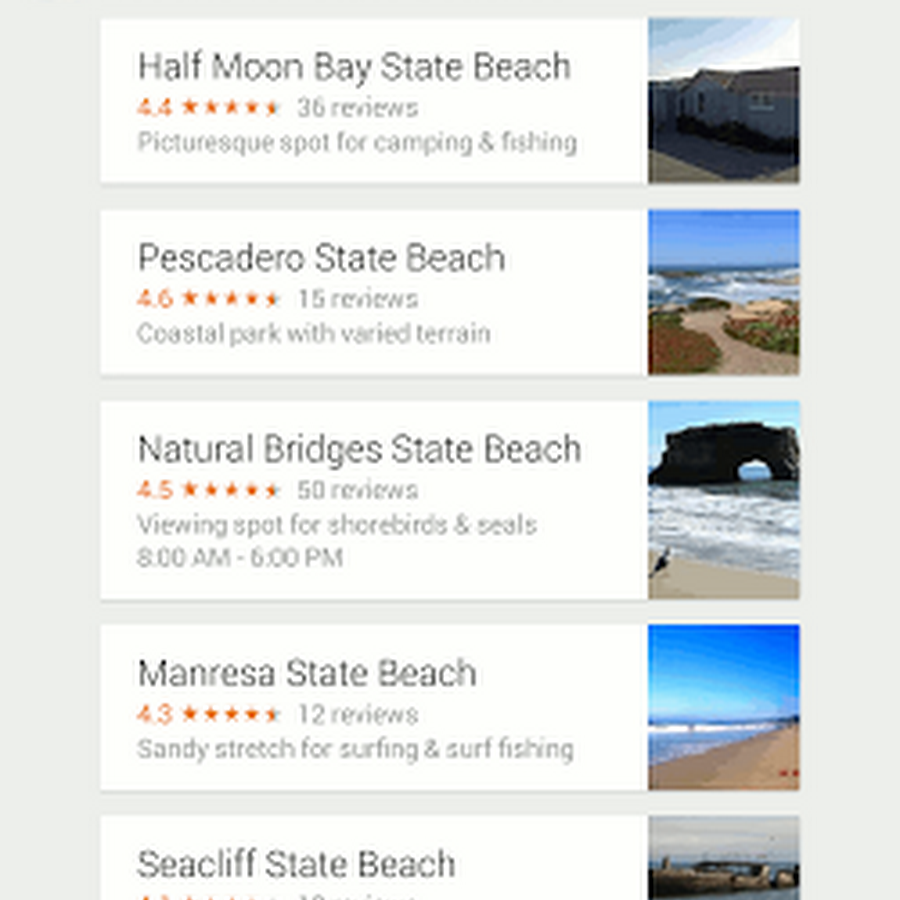
Task: View the 12 reviews for Manresa
Action: [x=357, y=714]
